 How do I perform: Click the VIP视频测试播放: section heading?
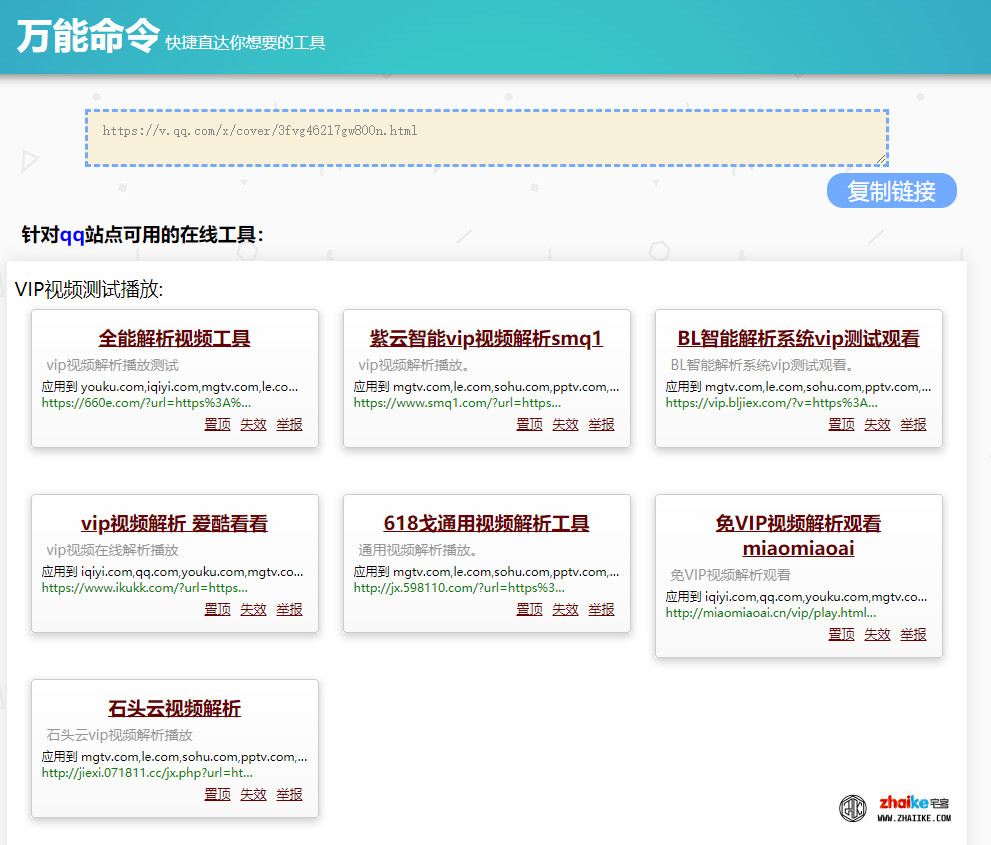pyautogui.click(x=89, y=289)
